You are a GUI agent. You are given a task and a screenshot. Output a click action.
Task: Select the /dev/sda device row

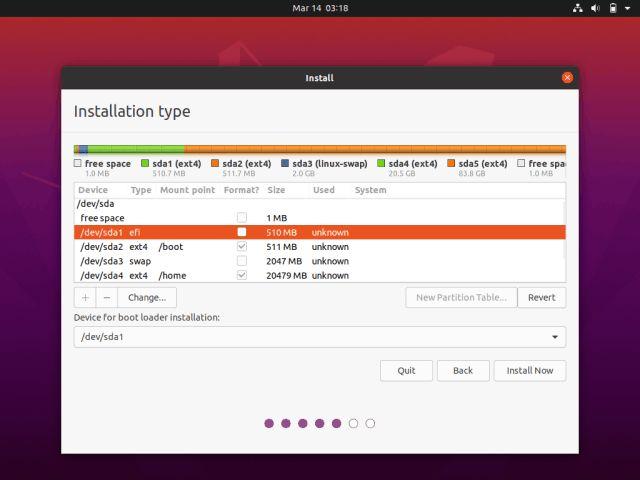(x=320, y=204)
